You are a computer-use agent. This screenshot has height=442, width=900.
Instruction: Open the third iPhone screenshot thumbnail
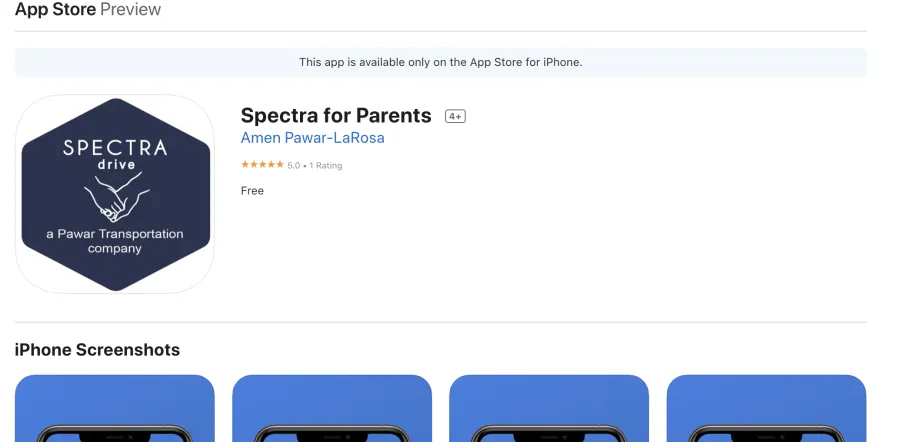tap(549, 408)
